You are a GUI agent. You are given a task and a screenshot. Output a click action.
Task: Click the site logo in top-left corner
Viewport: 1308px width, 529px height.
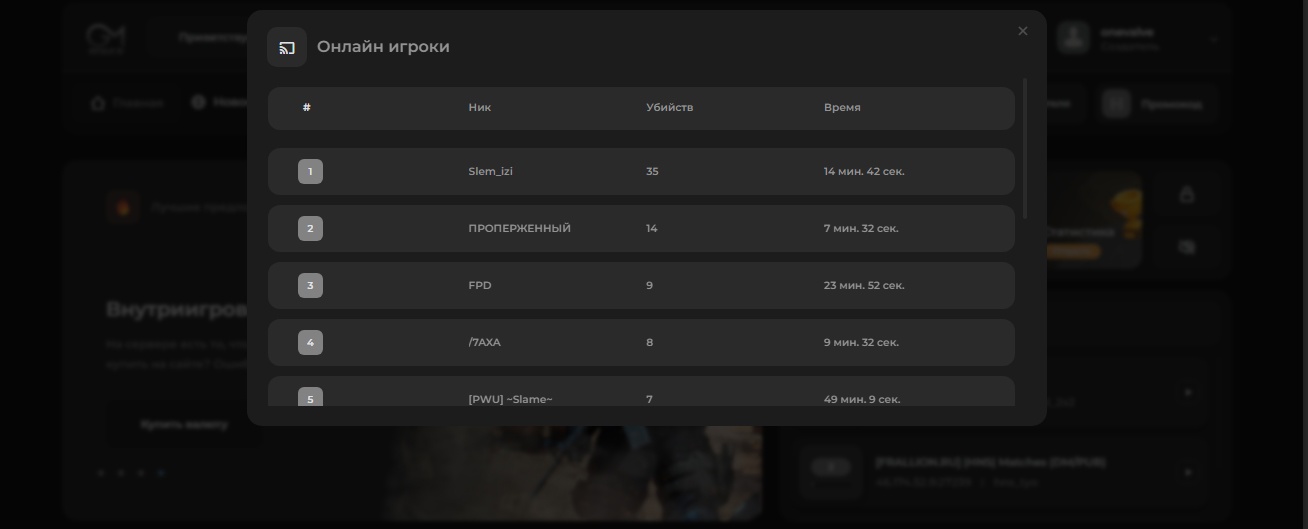click(104, 38)
